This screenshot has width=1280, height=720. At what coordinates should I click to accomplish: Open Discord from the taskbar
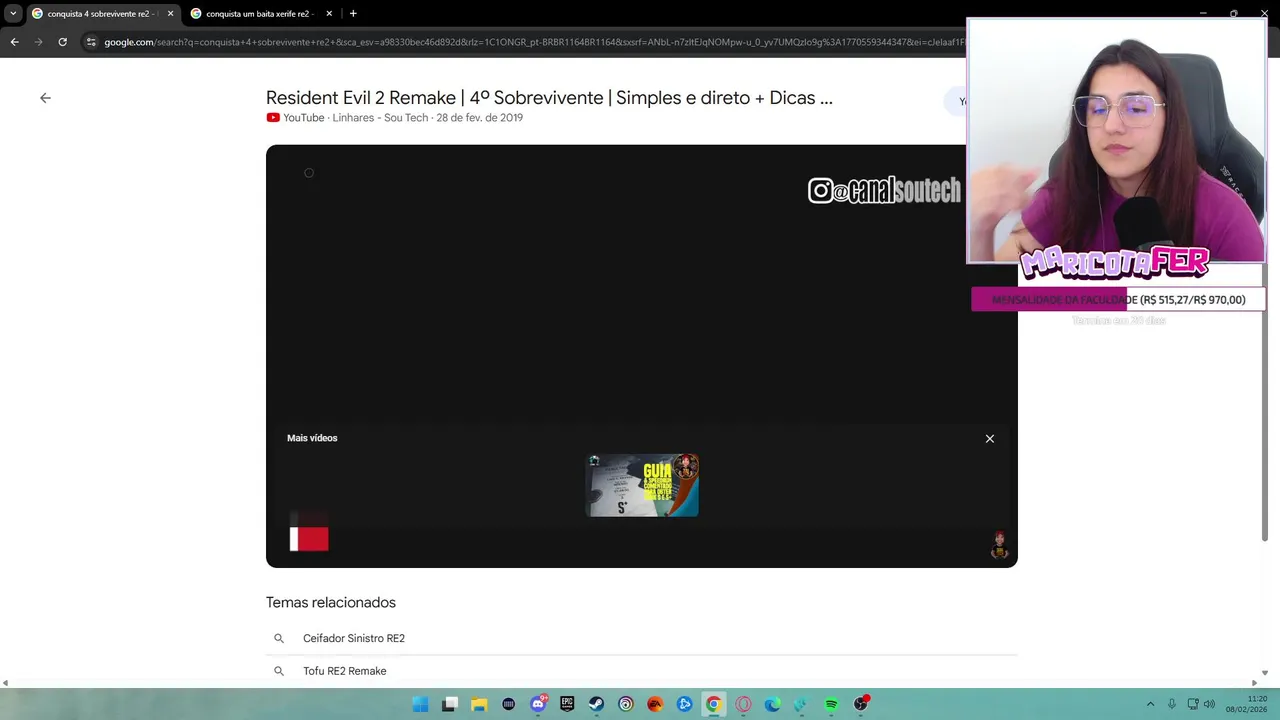[x=538, y=704]
